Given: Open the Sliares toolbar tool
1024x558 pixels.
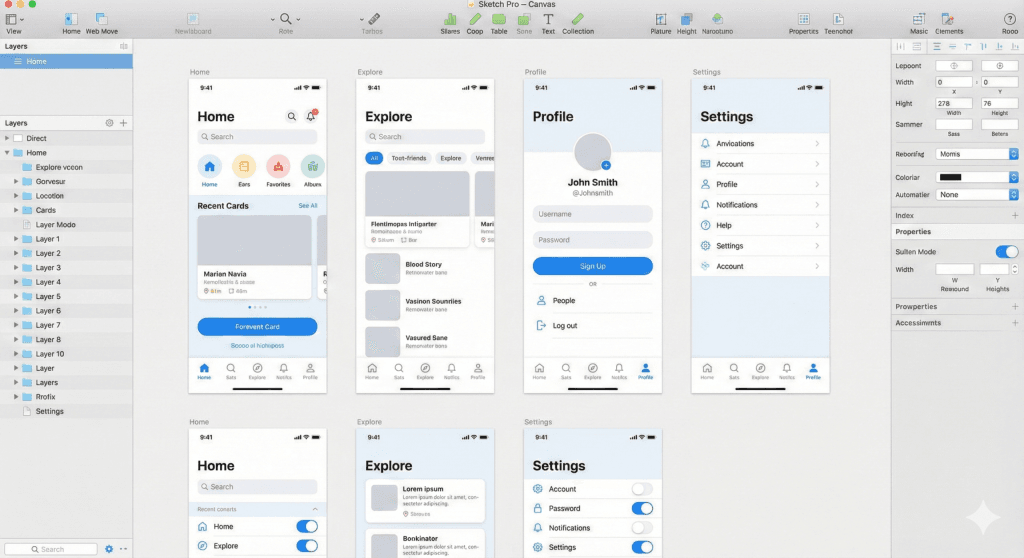Looking at the screenshot, I should point(450,20).
